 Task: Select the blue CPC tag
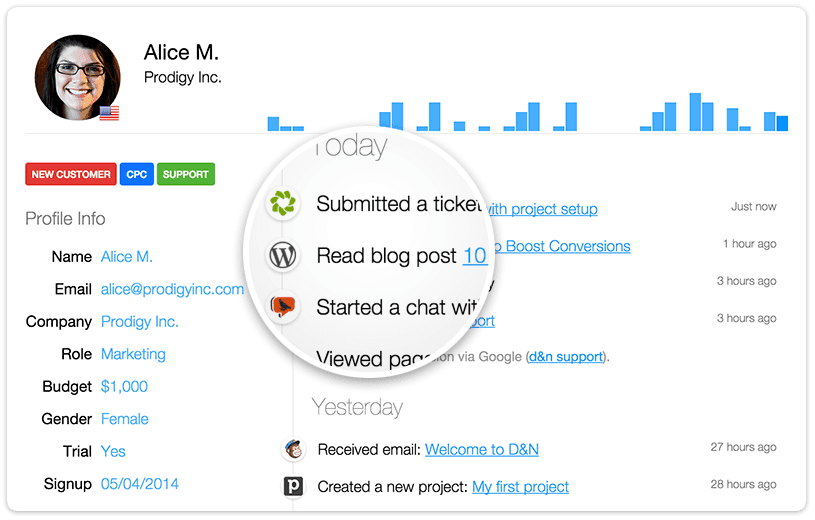[137, 174]
